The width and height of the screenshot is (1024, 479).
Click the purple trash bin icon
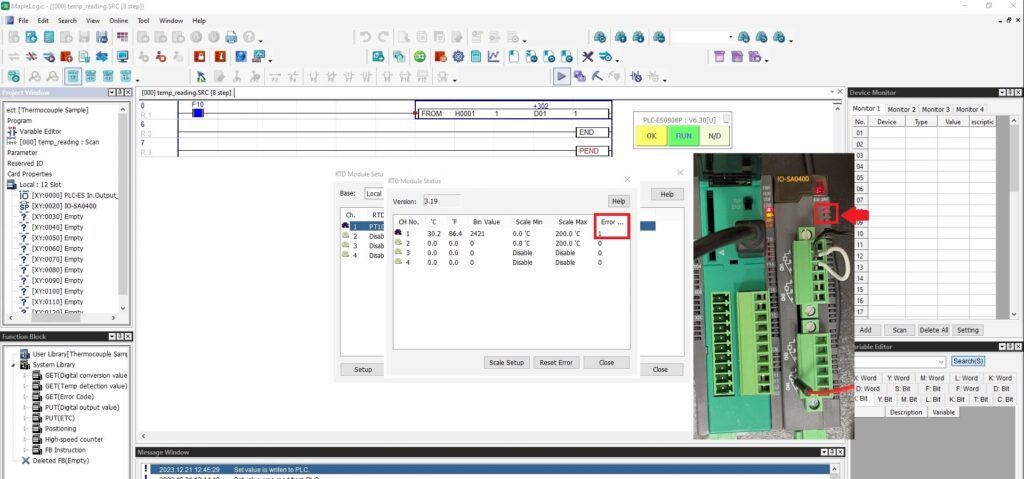tap(719, 57)
